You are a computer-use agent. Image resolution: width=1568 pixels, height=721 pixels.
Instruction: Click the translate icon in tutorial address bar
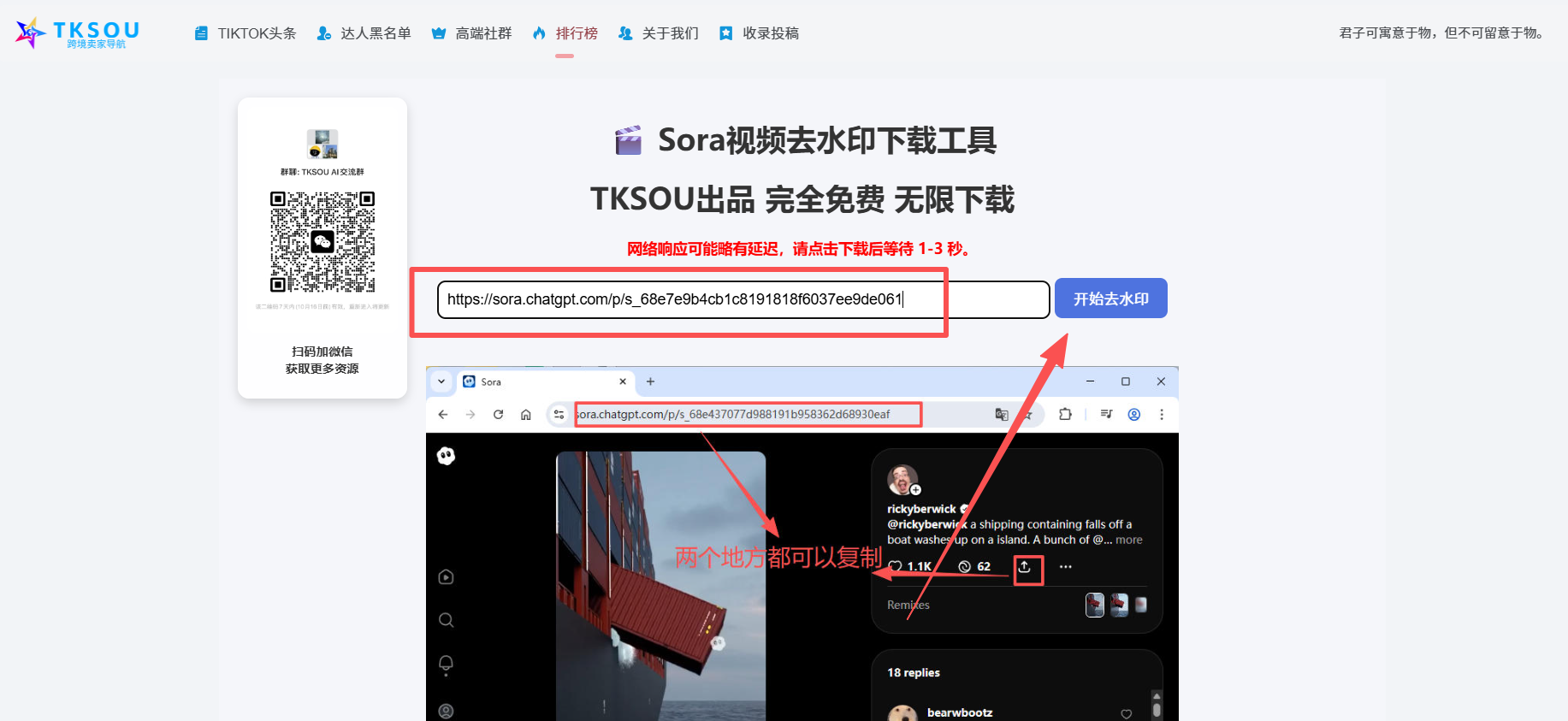[1002, 415]
